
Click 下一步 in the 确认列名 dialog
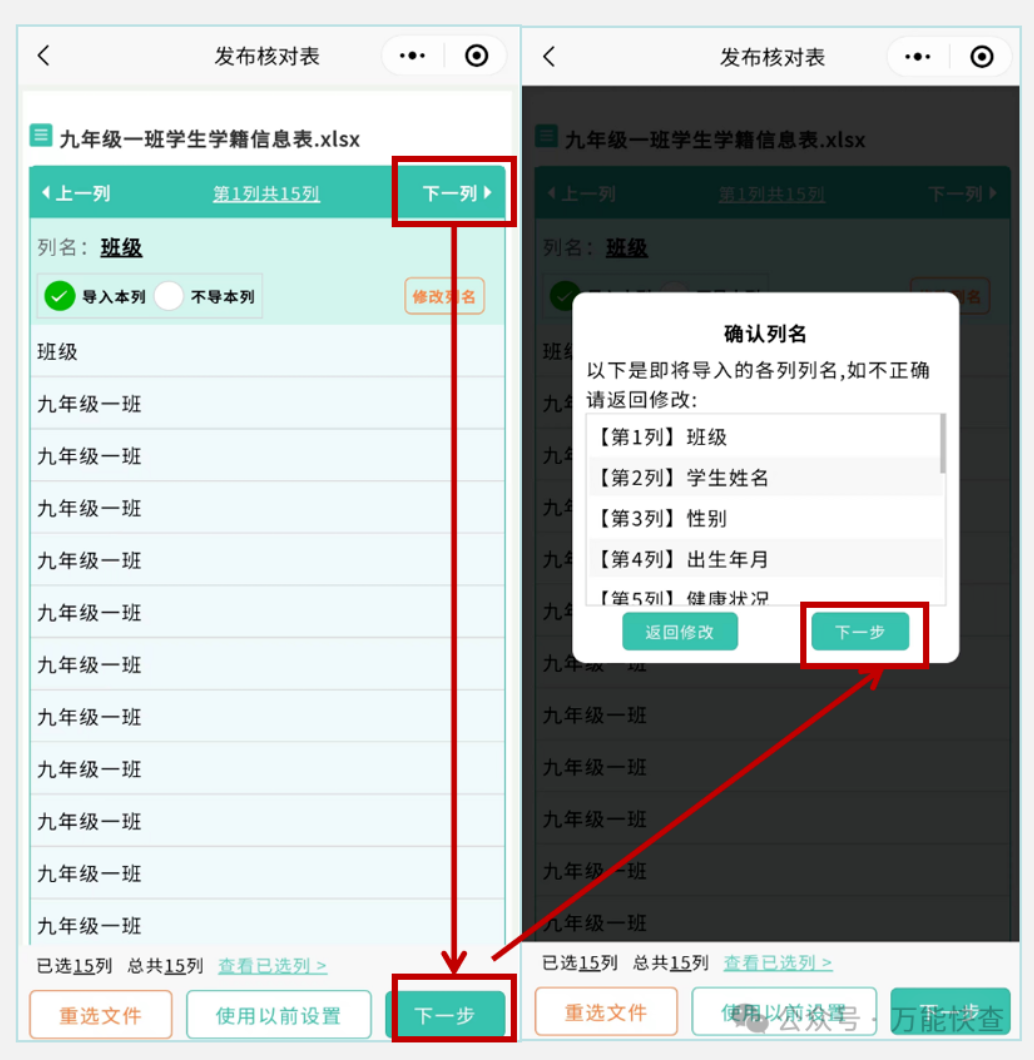tap(860, 632)
